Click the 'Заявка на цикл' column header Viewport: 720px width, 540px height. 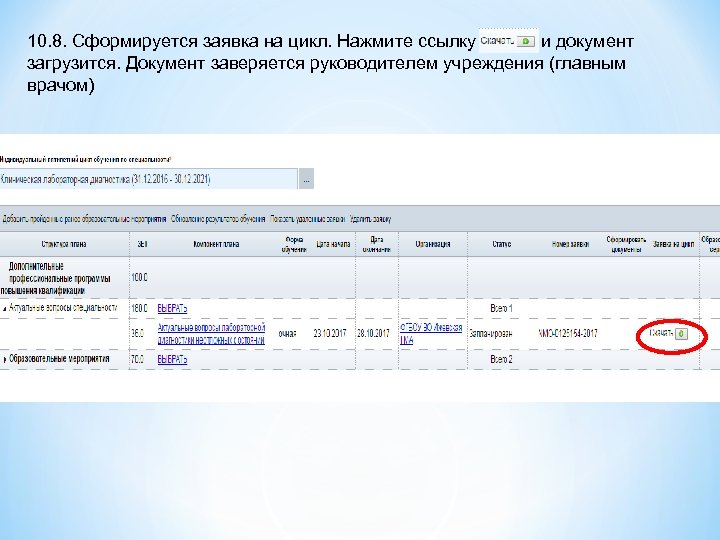coord(673,244)
